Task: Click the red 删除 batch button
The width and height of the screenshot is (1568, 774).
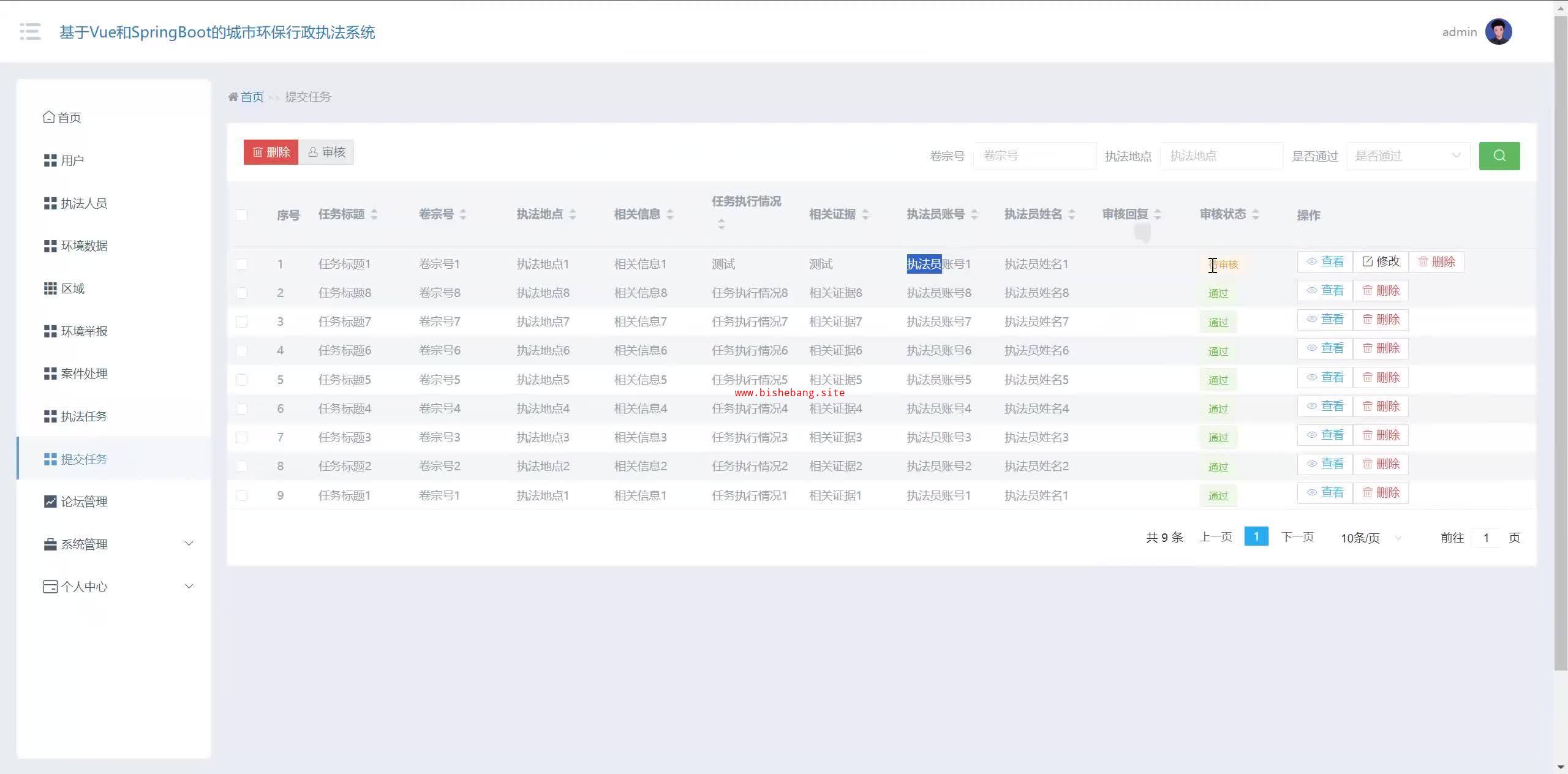Action: [x=271, y=152]
